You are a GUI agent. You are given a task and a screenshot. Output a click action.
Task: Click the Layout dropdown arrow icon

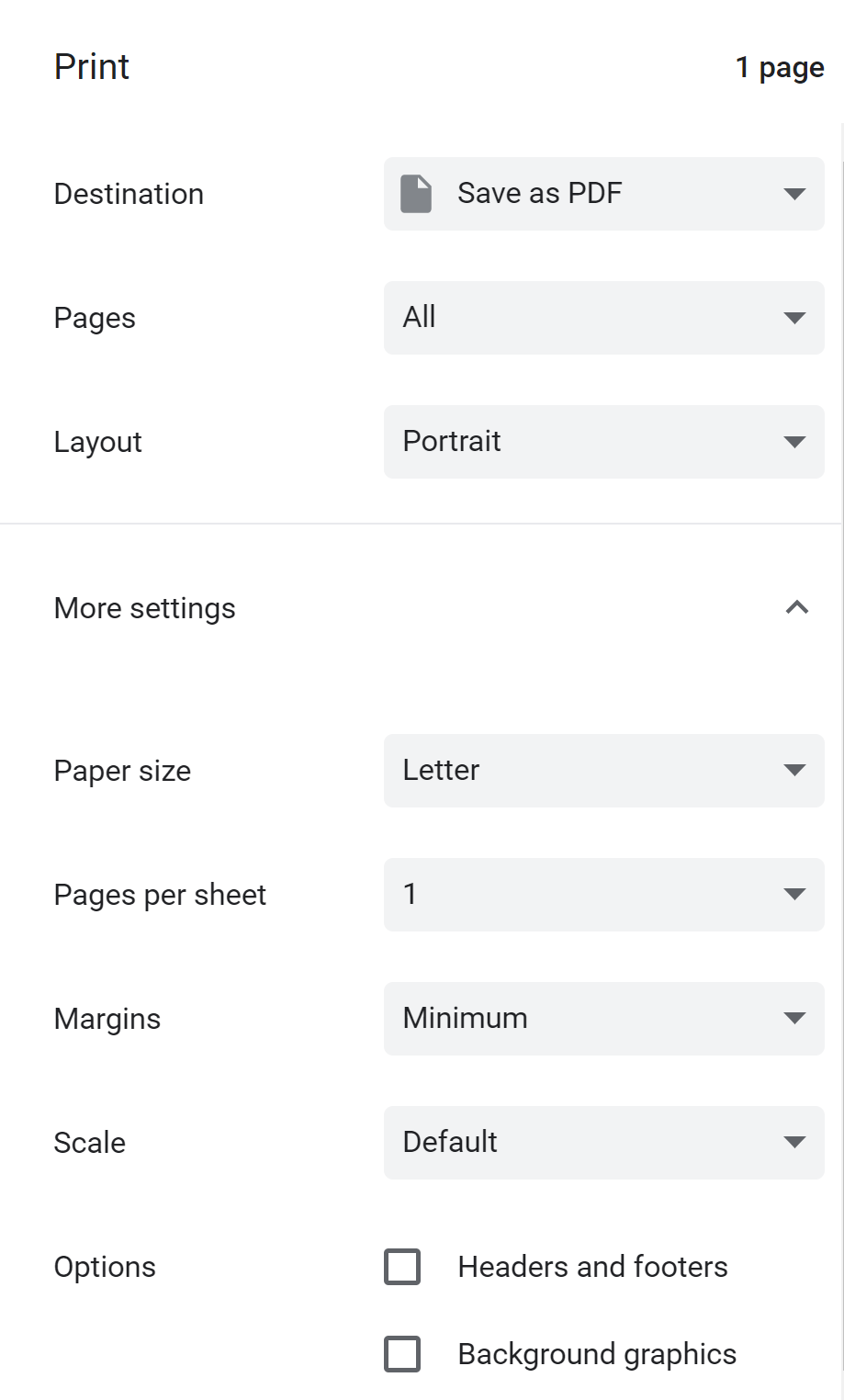[794, 442]
